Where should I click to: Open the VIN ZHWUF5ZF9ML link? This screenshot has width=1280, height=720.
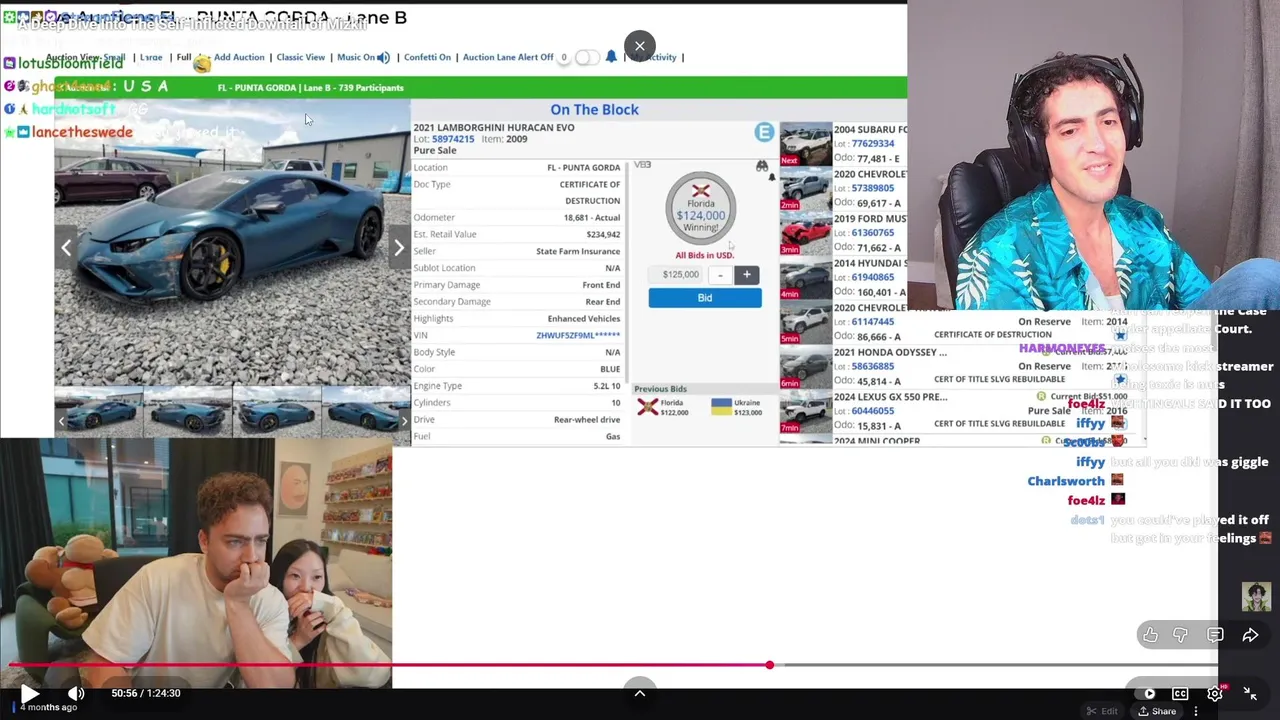pos(578,335)
